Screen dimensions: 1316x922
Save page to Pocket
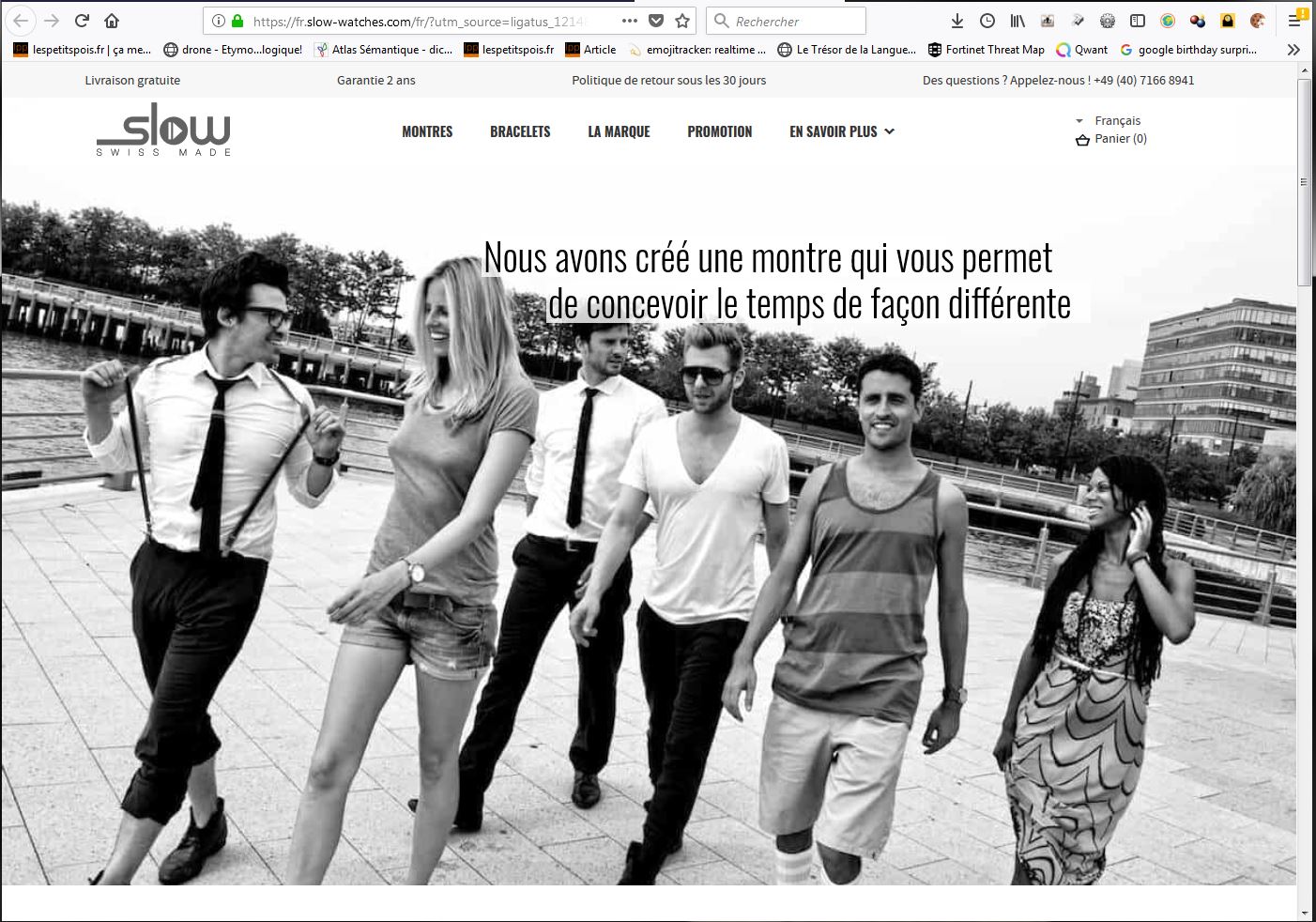click(x=656, y=21)
